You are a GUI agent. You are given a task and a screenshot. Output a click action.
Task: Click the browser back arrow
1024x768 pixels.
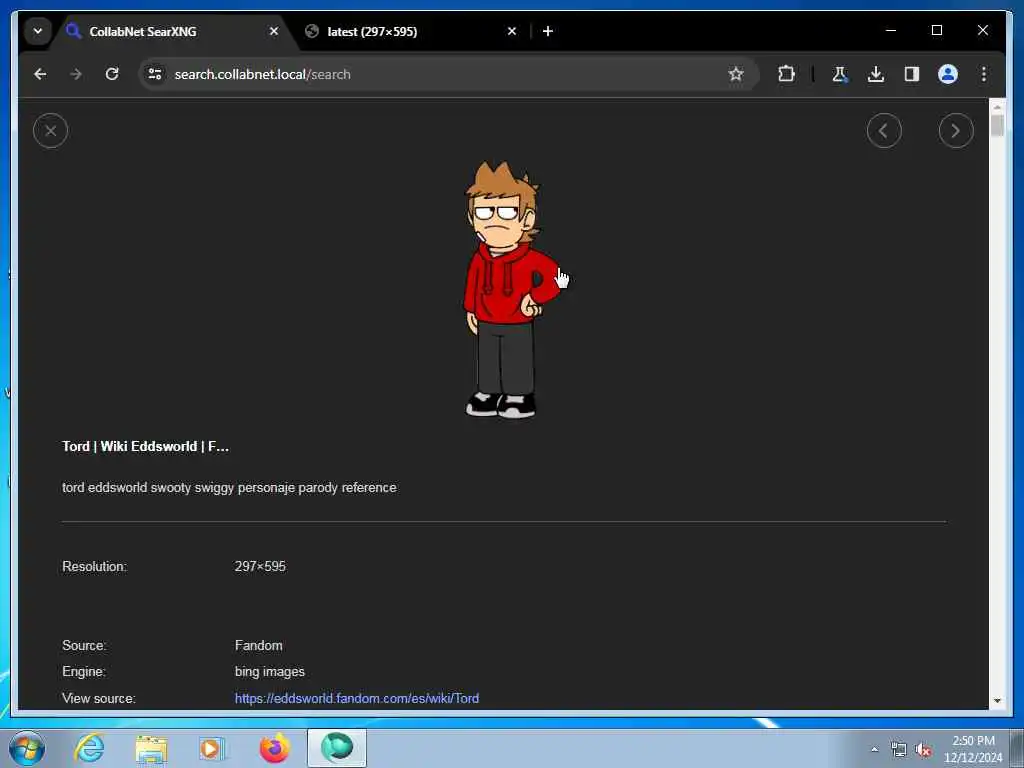(x=40, y=74)
